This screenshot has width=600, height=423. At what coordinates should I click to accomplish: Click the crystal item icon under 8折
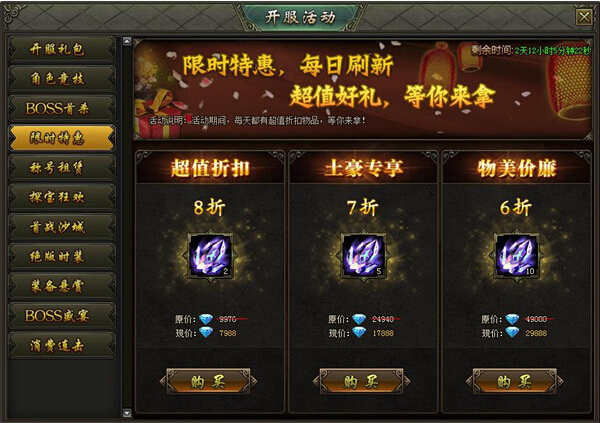point(210,256)
